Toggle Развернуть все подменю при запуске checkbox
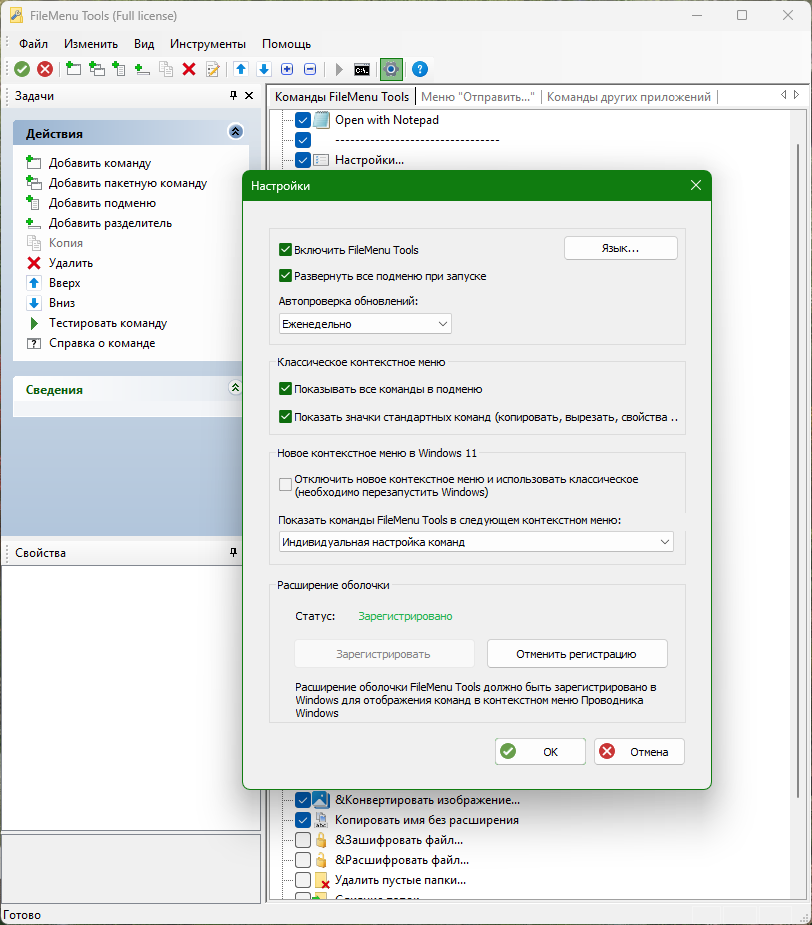 click(x=285, y=275)
